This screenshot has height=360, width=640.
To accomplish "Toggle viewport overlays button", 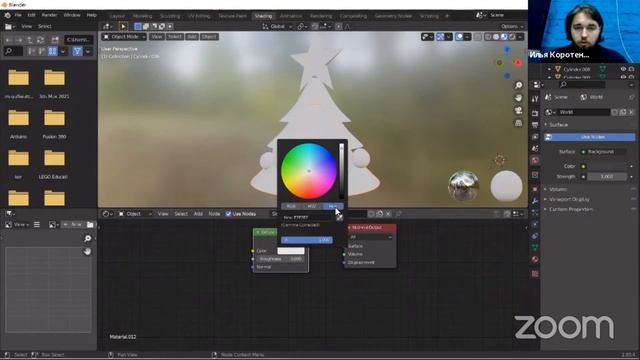I will click(459, 37).
